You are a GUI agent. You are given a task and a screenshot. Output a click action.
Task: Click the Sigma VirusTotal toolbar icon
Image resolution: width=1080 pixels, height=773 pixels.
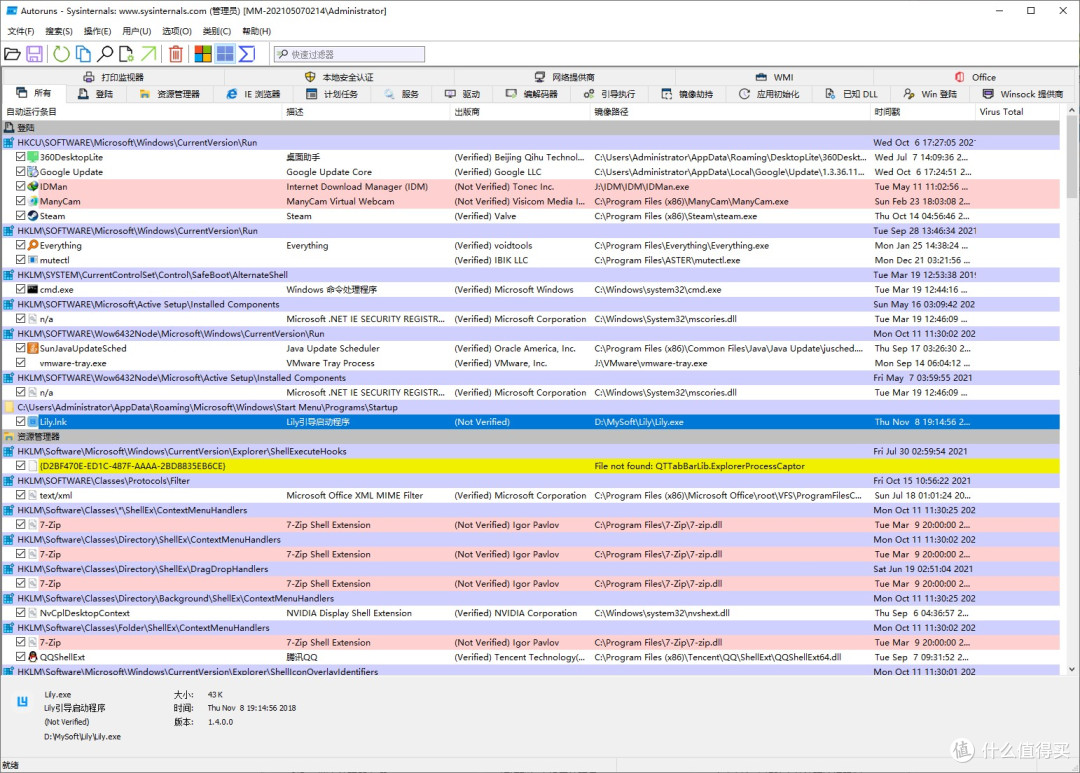tap(247, 54)
